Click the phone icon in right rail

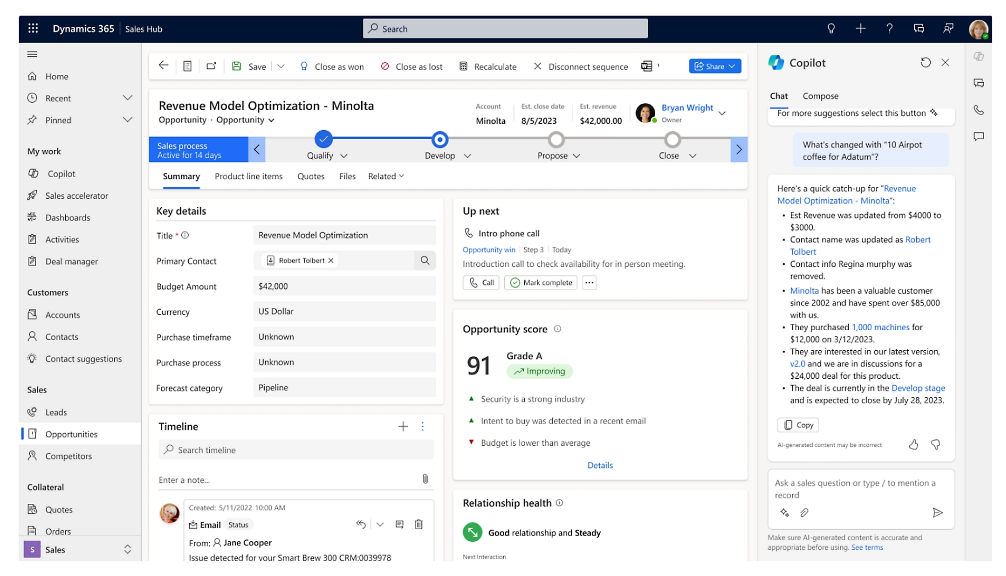(x=978, y=110)
